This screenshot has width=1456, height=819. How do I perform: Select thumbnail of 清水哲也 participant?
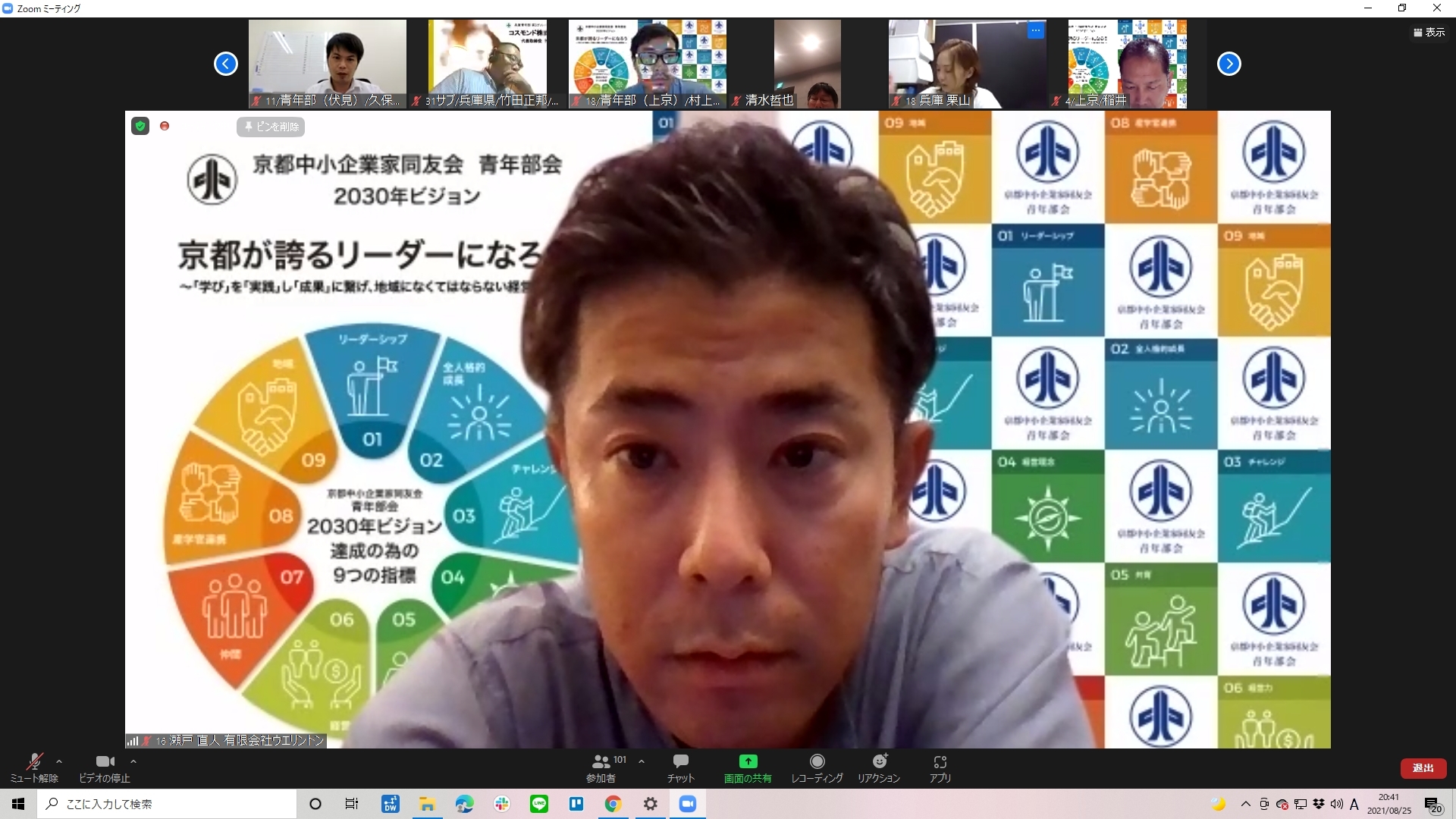click(x=807, y=64)
